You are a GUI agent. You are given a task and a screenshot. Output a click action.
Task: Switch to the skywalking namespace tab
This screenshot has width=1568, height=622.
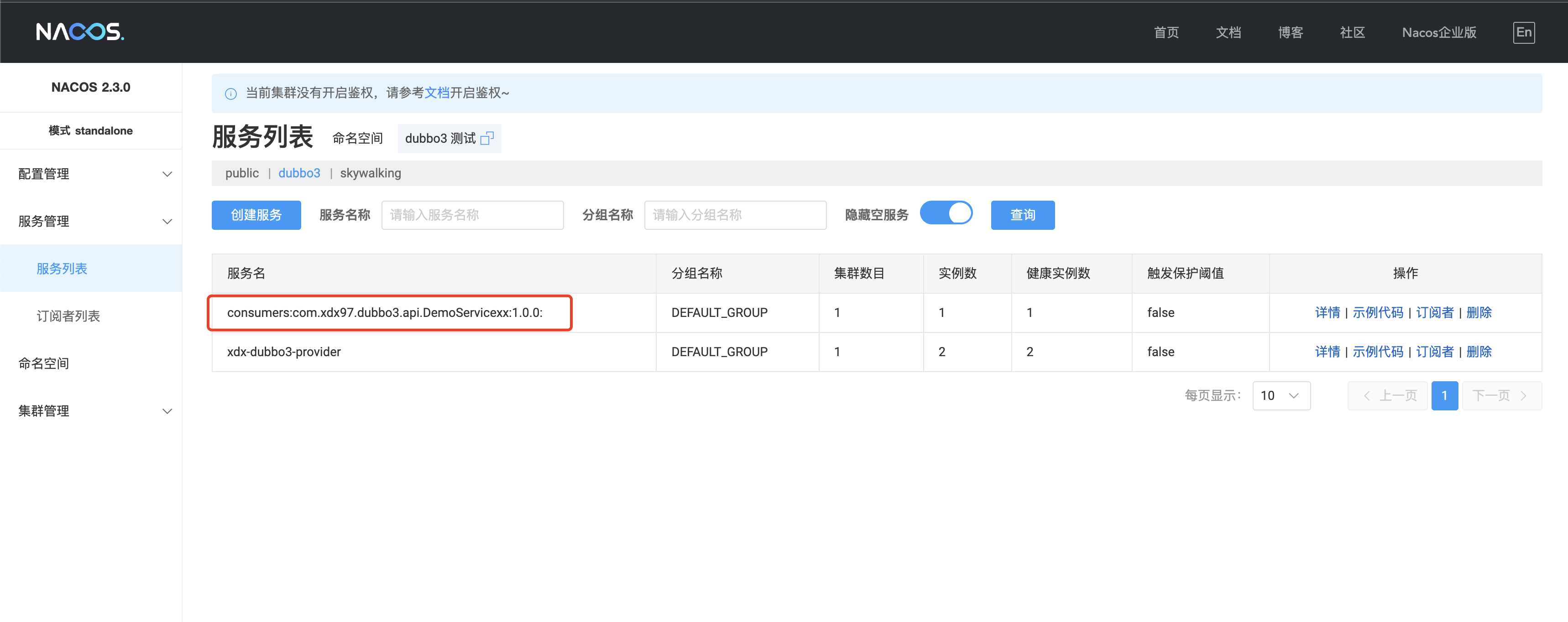[x=370, y=173]
